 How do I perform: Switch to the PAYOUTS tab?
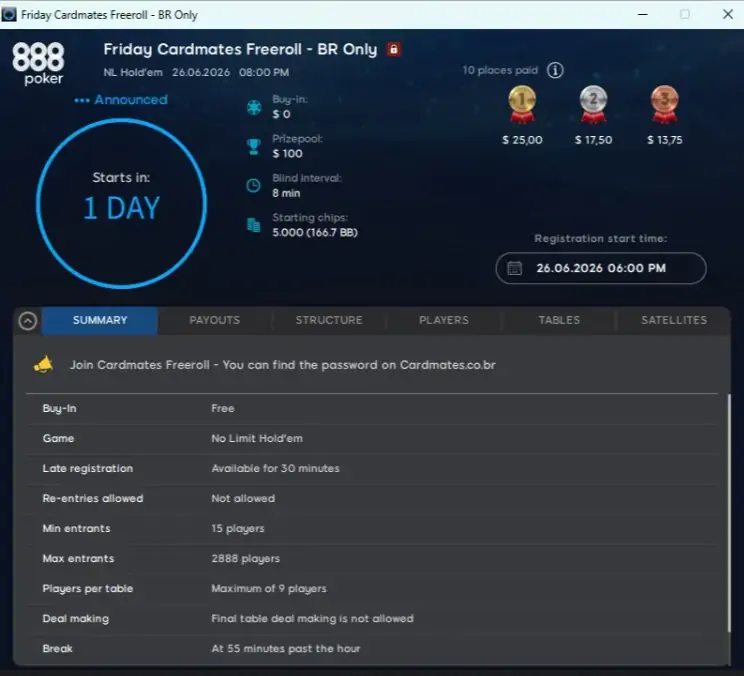point(214,320)
